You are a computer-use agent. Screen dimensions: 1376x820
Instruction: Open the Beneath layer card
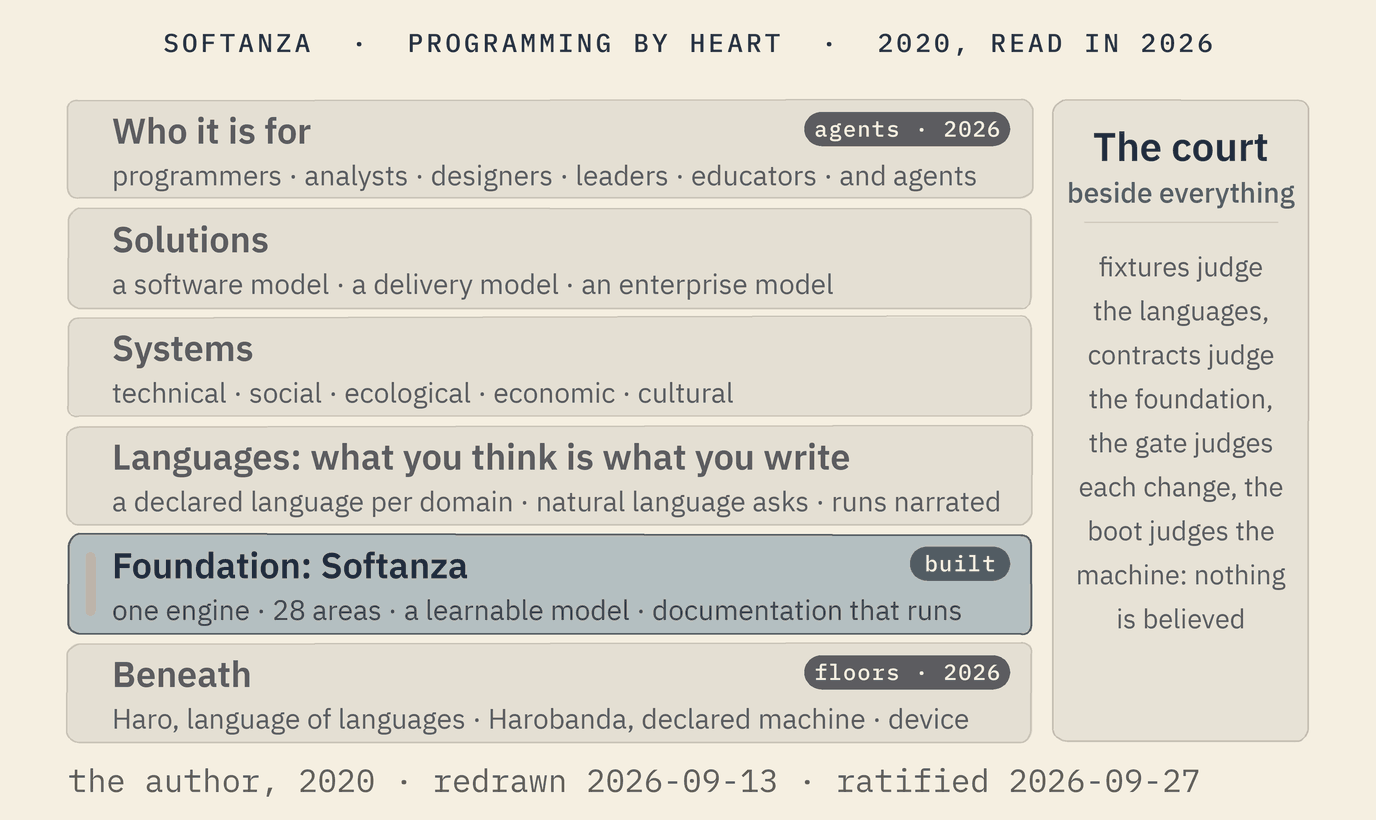550,693
